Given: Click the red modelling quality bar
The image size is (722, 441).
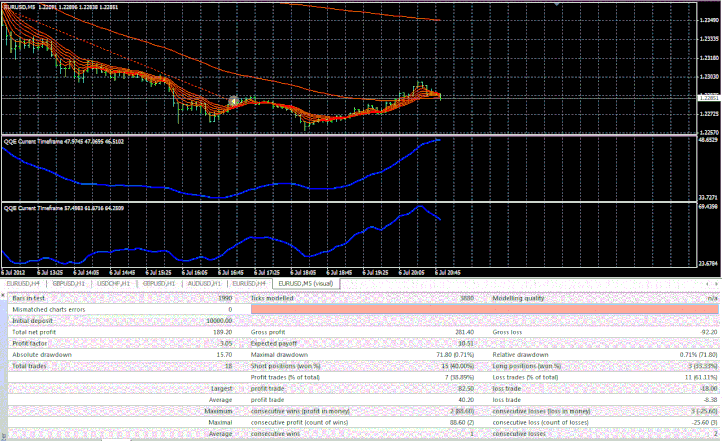Looking at the screenshot, I should [x=484, y=309].
